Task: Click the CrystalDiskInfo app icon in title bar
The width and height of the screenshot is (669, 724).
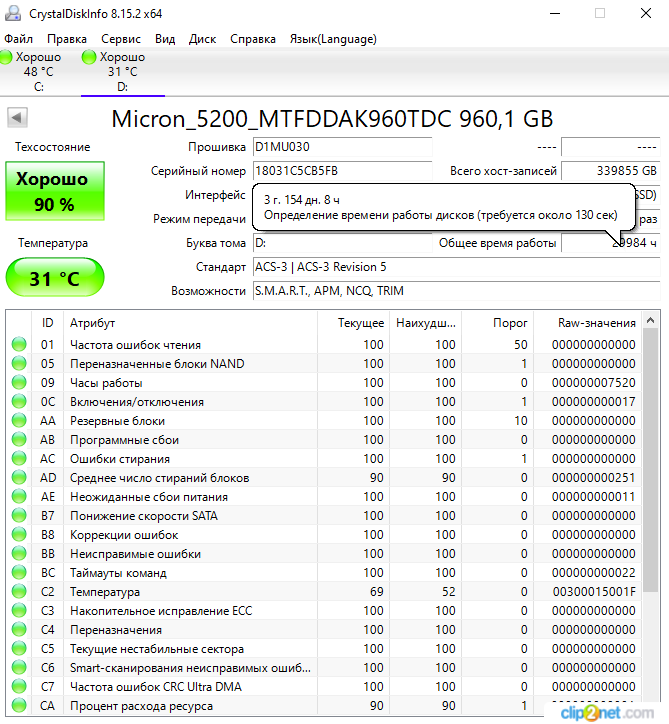Action: 14,13
